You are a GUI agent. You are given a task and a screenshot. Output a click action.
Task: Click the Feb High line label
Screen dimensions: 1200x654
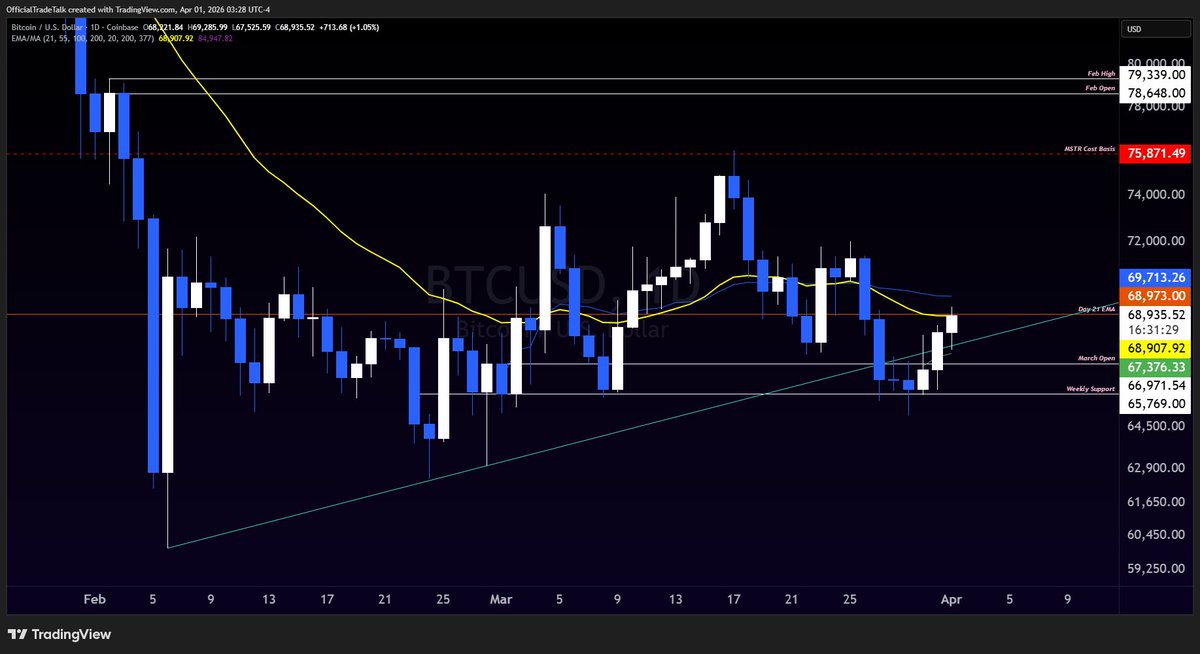1100,74
